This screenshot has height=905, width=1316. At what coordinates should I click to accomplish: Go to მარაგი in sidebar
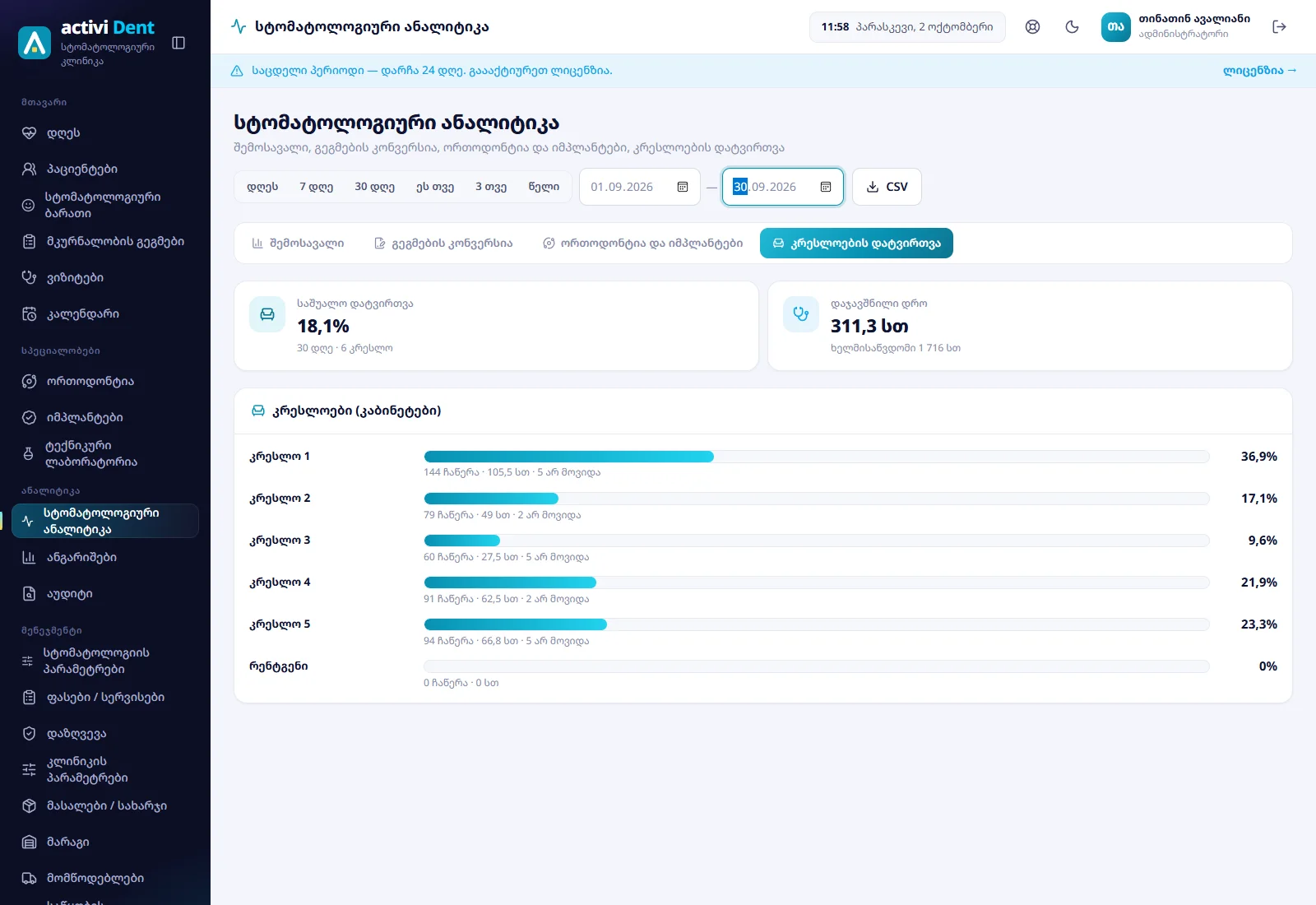[x=105, y=842]
